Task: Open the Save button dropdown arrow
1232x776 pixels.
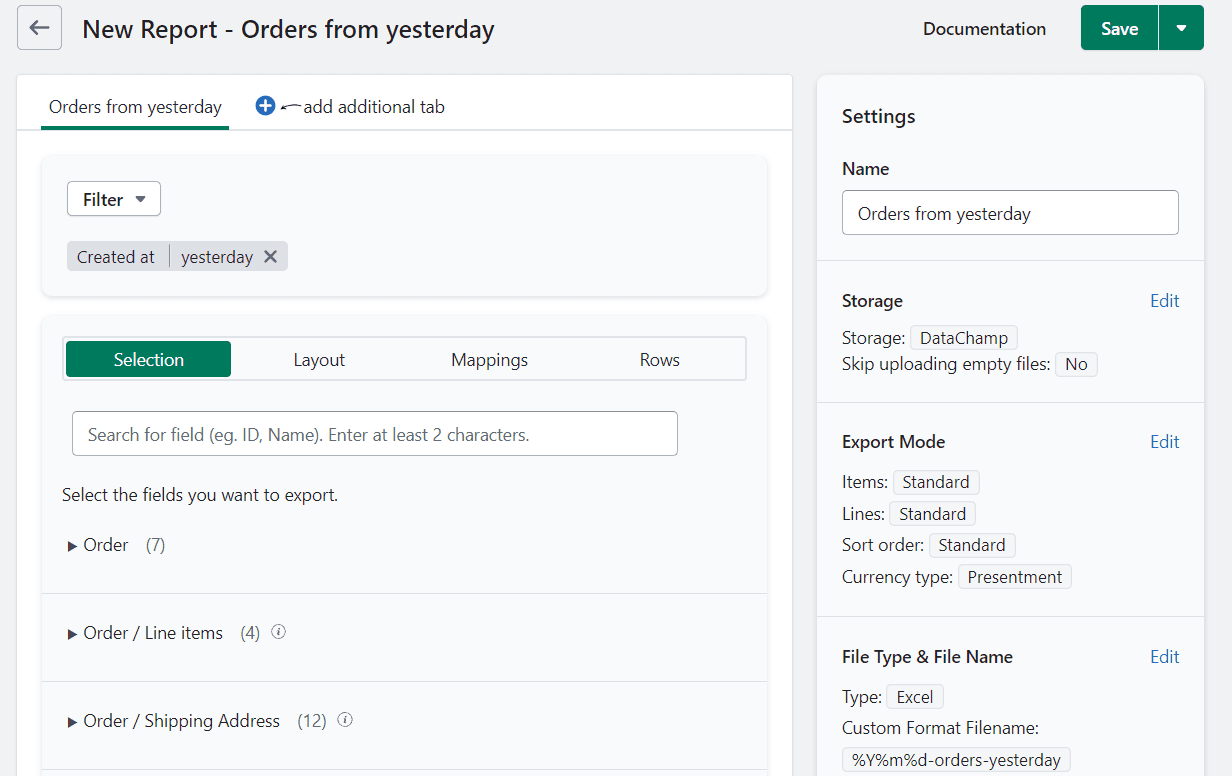Action: point(1181,28)
